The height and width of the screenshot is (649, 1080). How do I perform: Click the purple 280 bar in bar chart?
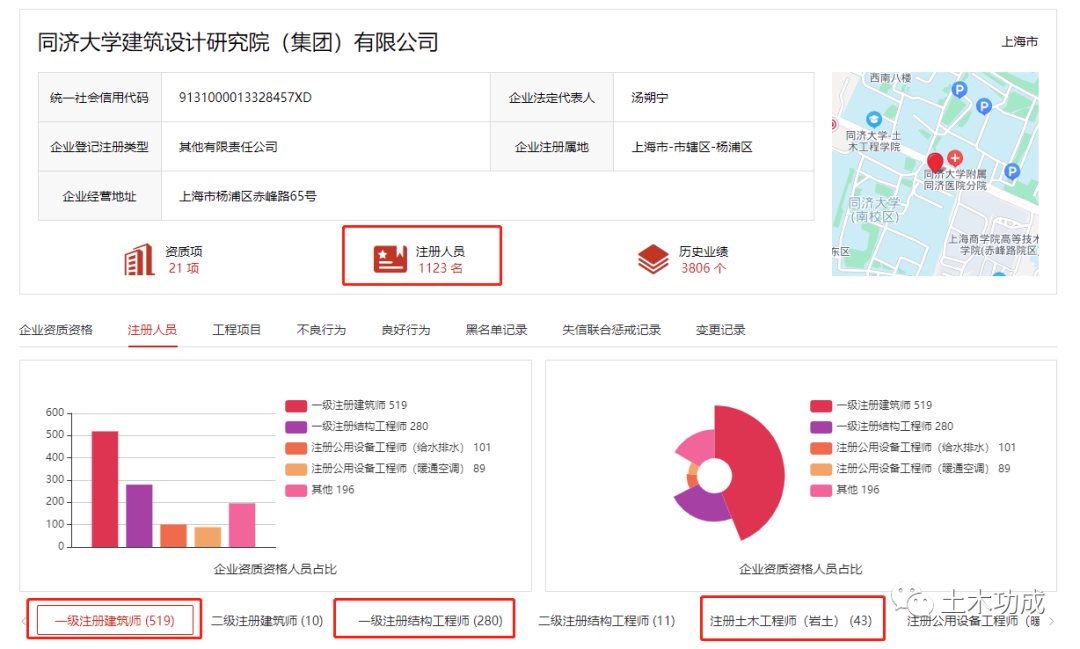[139, 516]
